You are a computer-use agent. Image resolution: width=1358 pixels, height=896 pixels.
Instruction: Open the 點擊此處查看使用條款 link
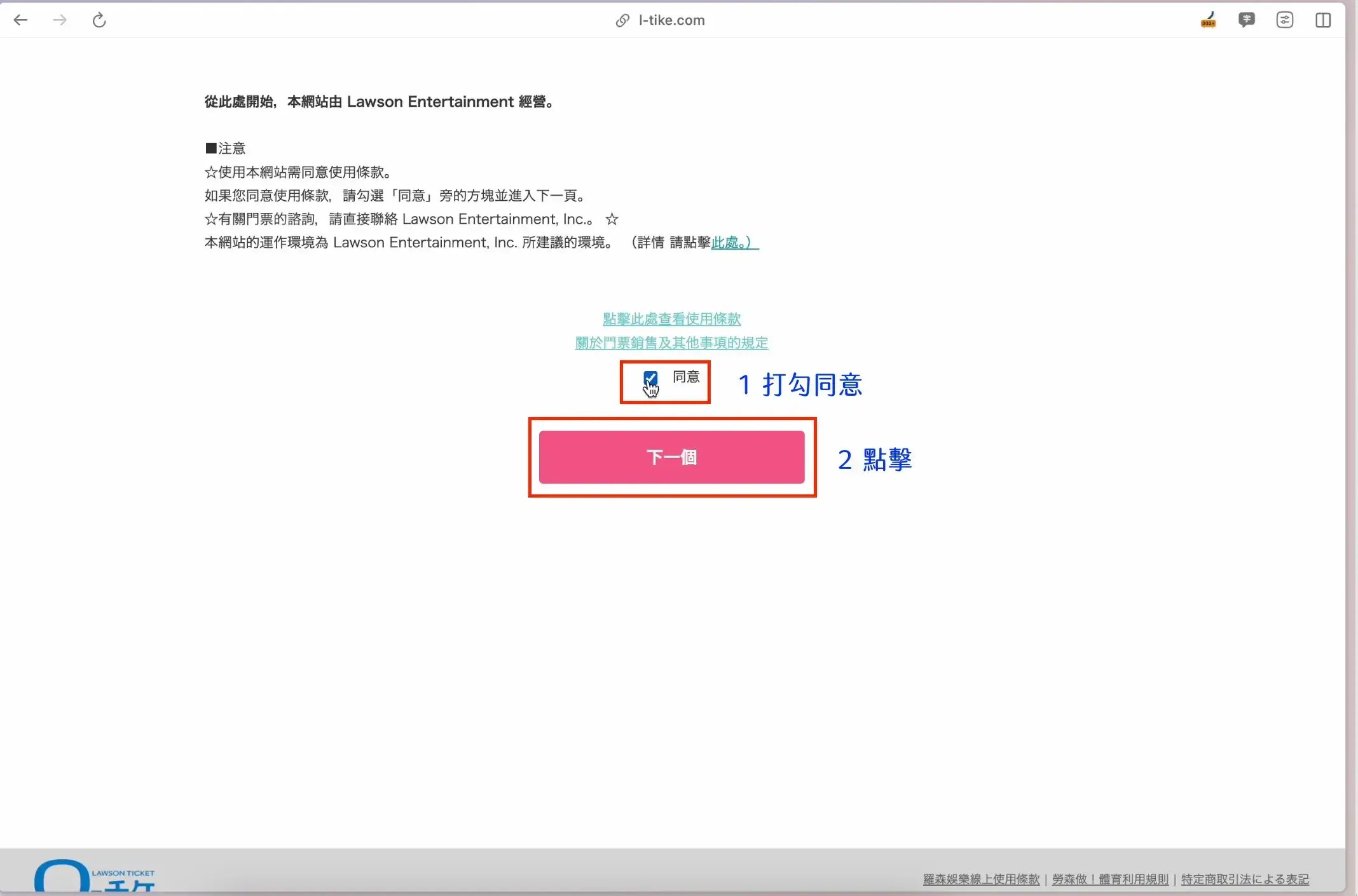click(x=671, y=318)
